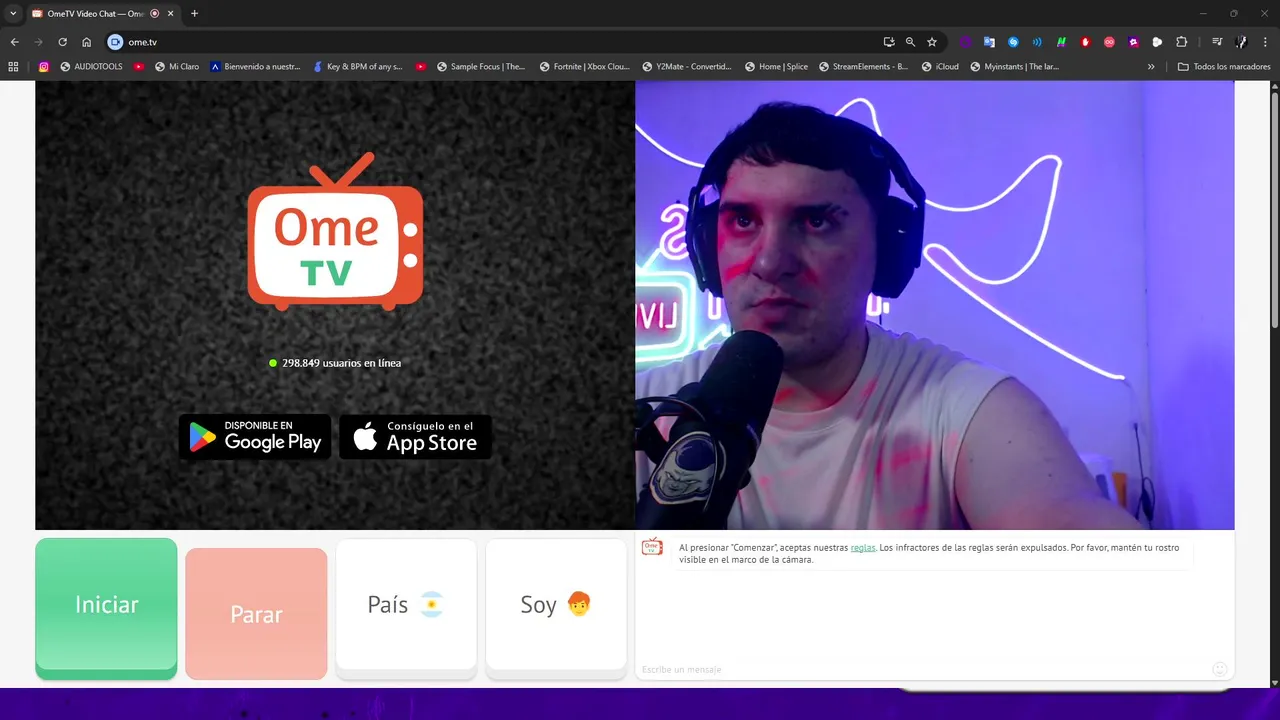Open the Fortnite Xbox Cloud bookmark
1280x720 pixels.
tap(585, 67)
